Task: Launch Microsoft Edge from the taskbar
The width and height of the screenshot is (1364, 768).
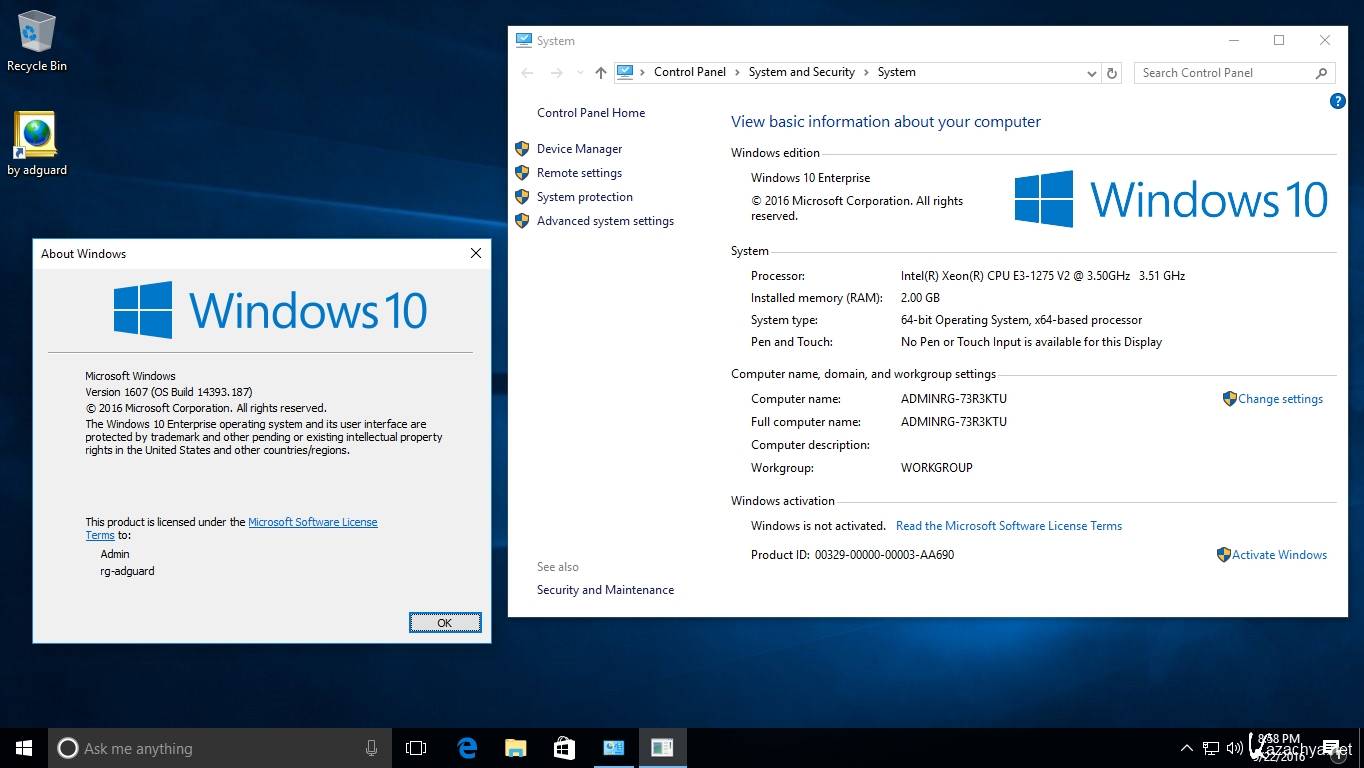Action: 467,748
